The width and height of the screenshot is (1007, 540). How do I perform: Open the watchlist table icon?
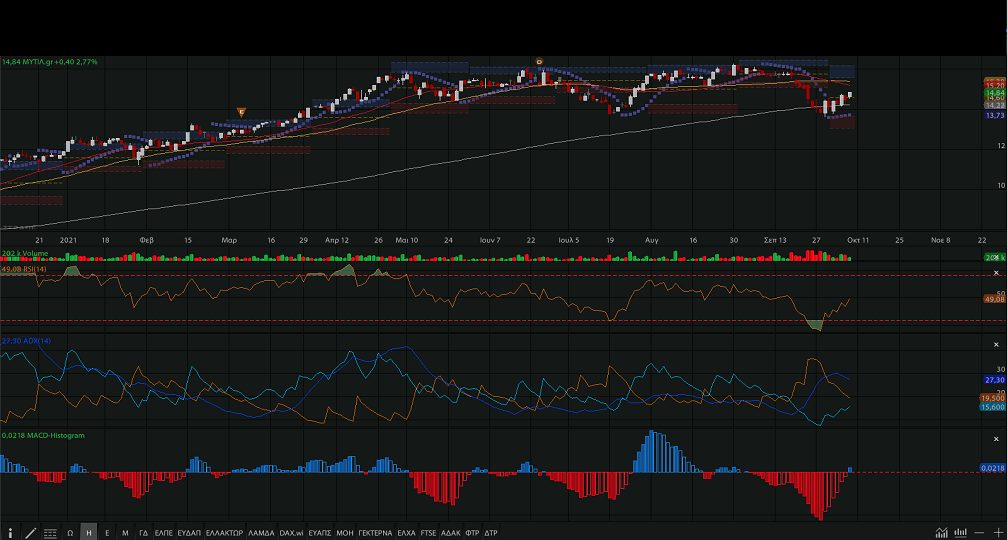pyautogui.click(x=50, y=533)
